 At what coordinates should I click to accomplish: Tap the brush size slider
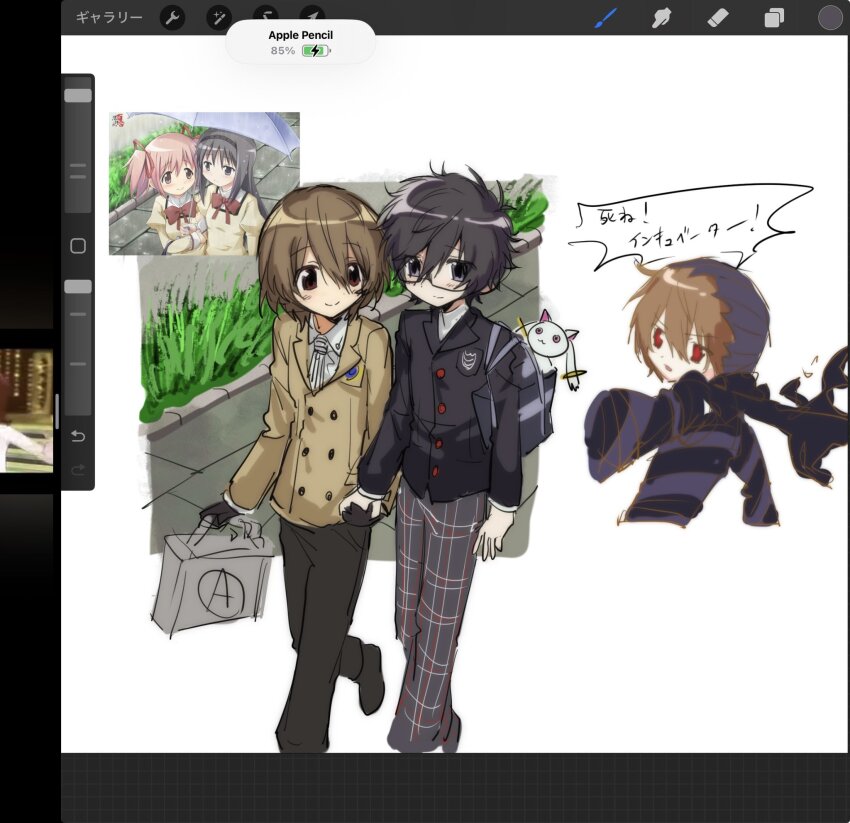point(77,93)
